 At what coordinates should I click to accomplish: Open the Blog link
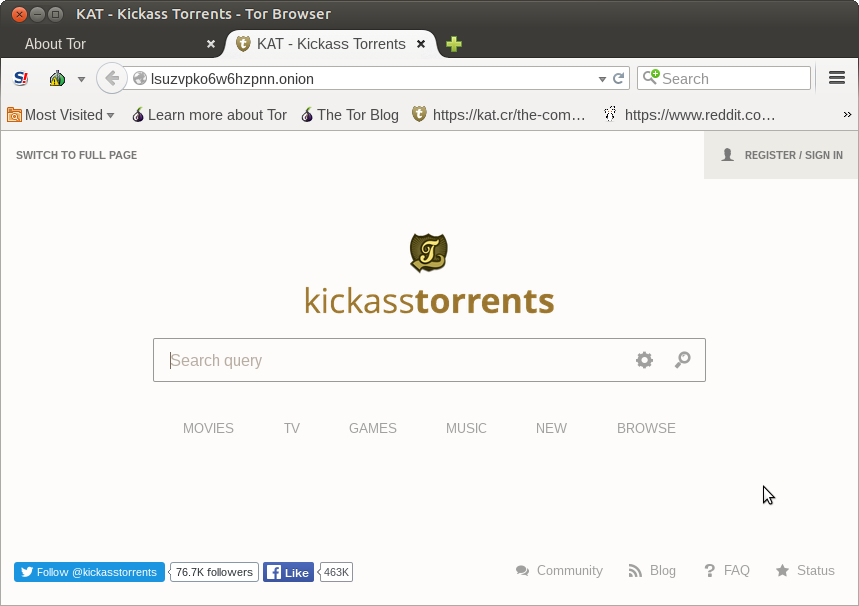pyautogui.click(x=663, y=570)
